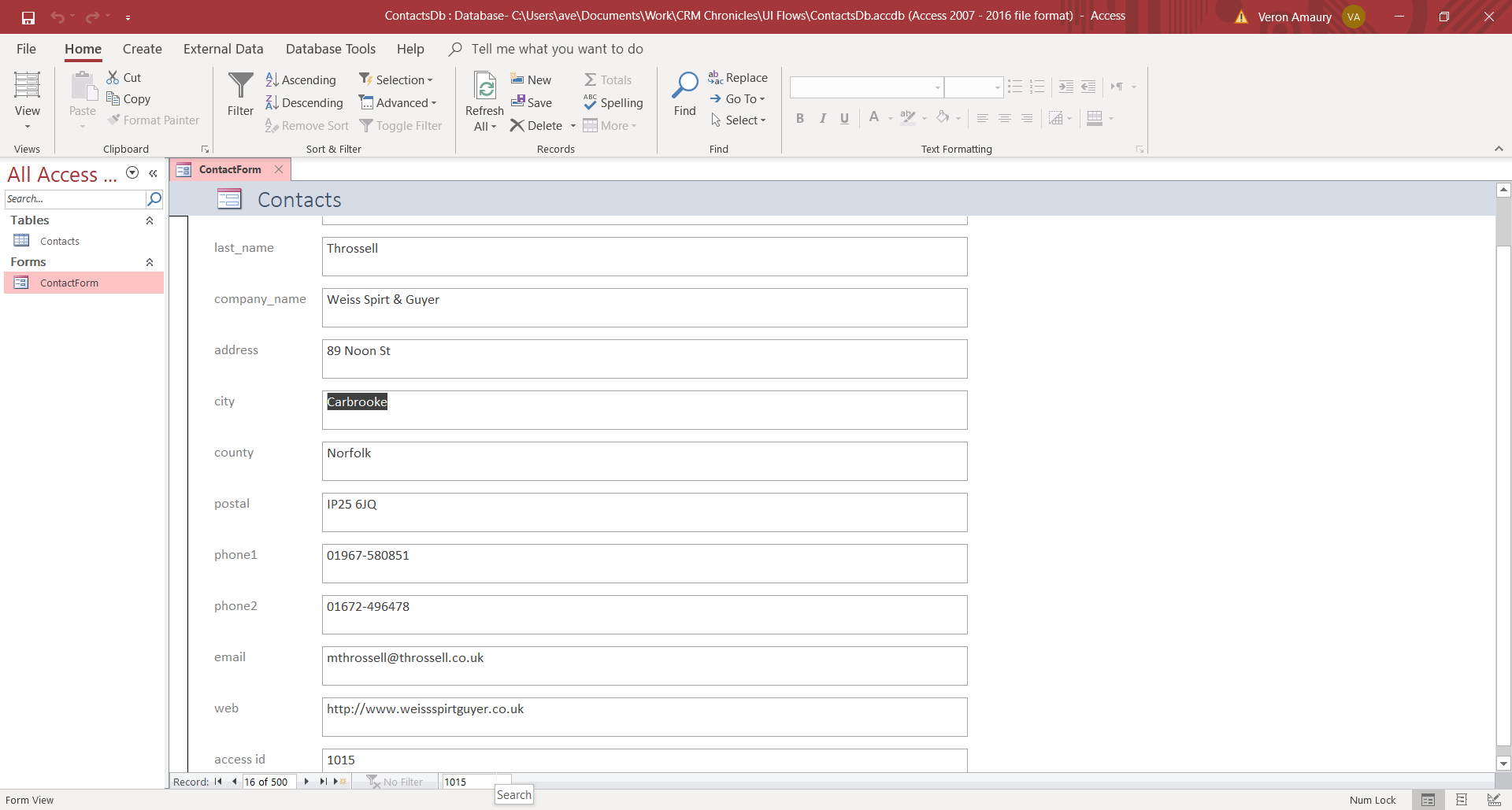
Task: Sort records Ascending
Action: click(301, 80)
